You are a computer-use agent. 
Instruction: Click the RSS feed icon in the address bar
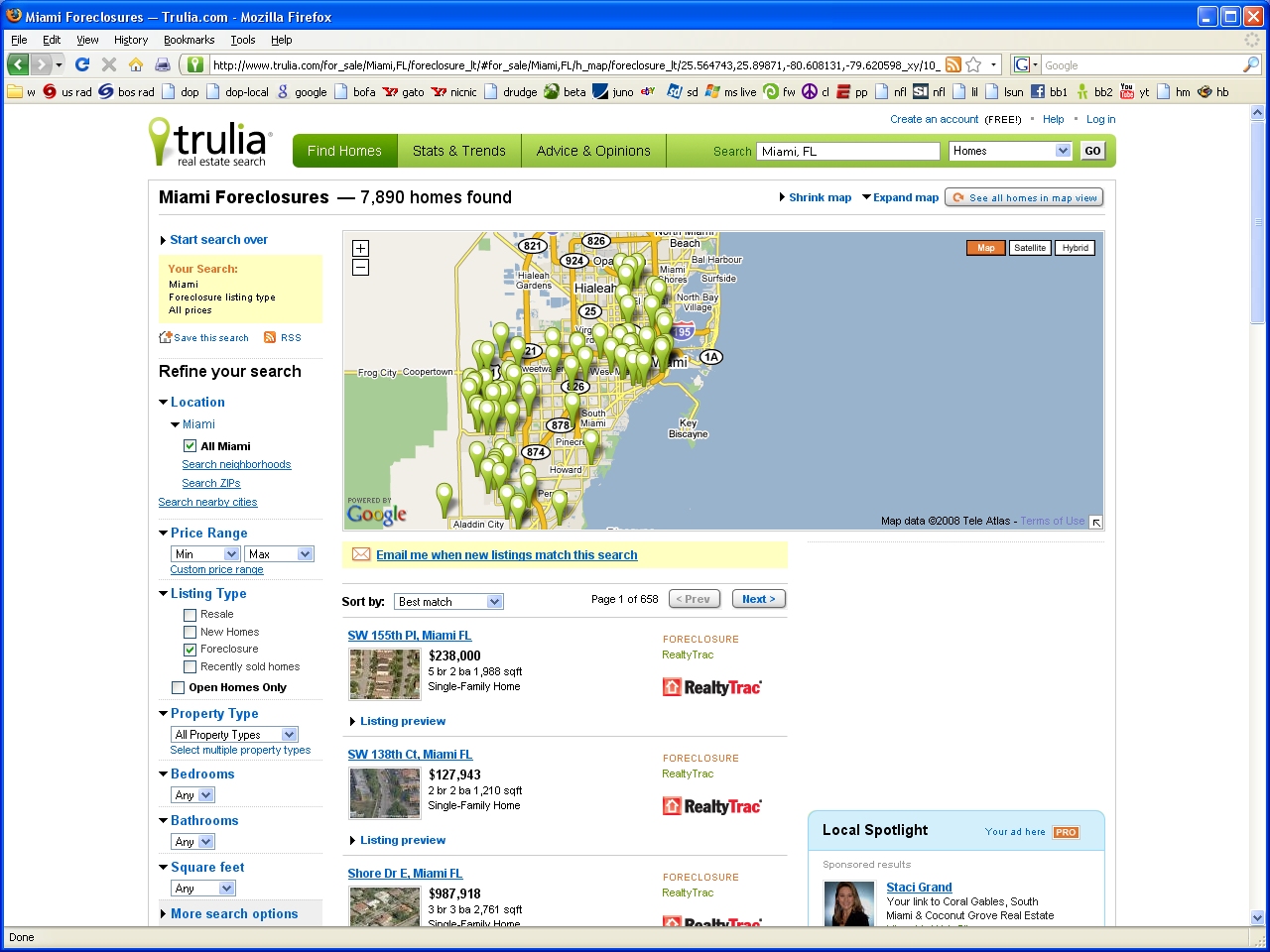pos(952,64)
